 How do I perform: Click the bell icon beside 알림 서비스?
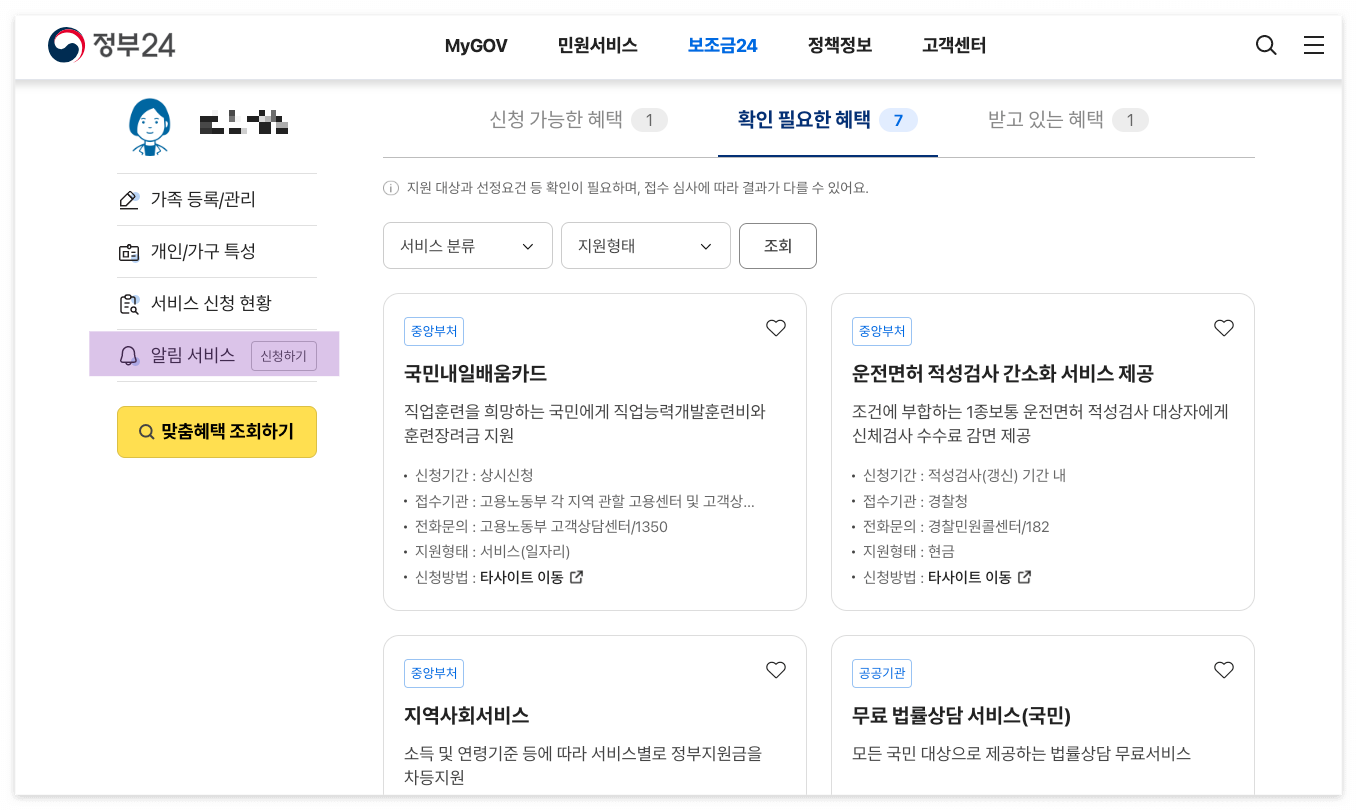128,356
